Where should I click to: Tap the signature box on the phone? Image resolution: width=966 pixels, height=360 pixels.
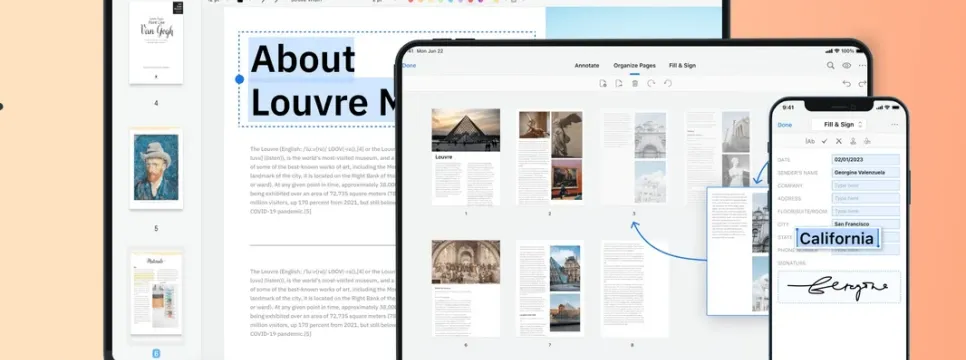[838, 287]
